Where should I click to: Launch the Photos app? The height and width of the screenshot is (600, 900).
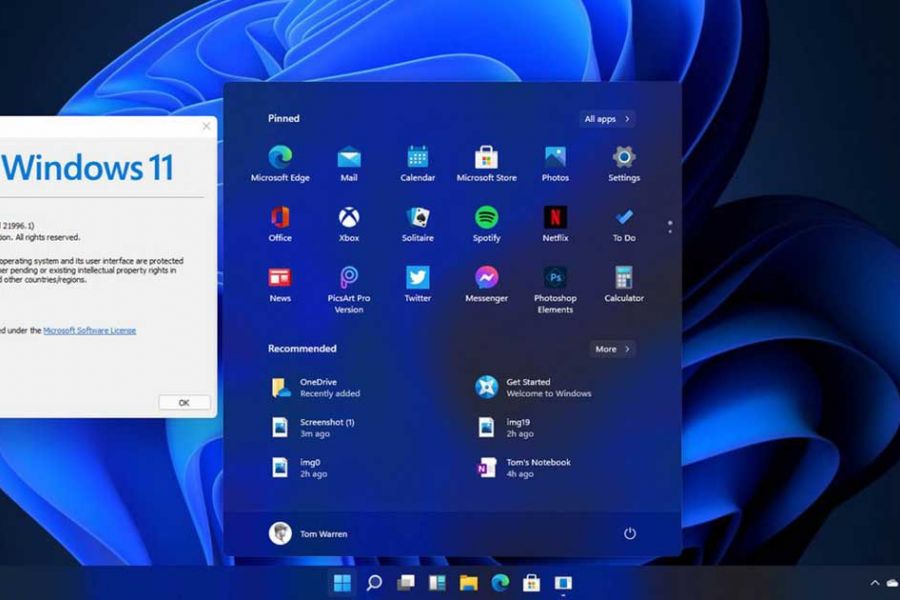[x=555, y=164]
